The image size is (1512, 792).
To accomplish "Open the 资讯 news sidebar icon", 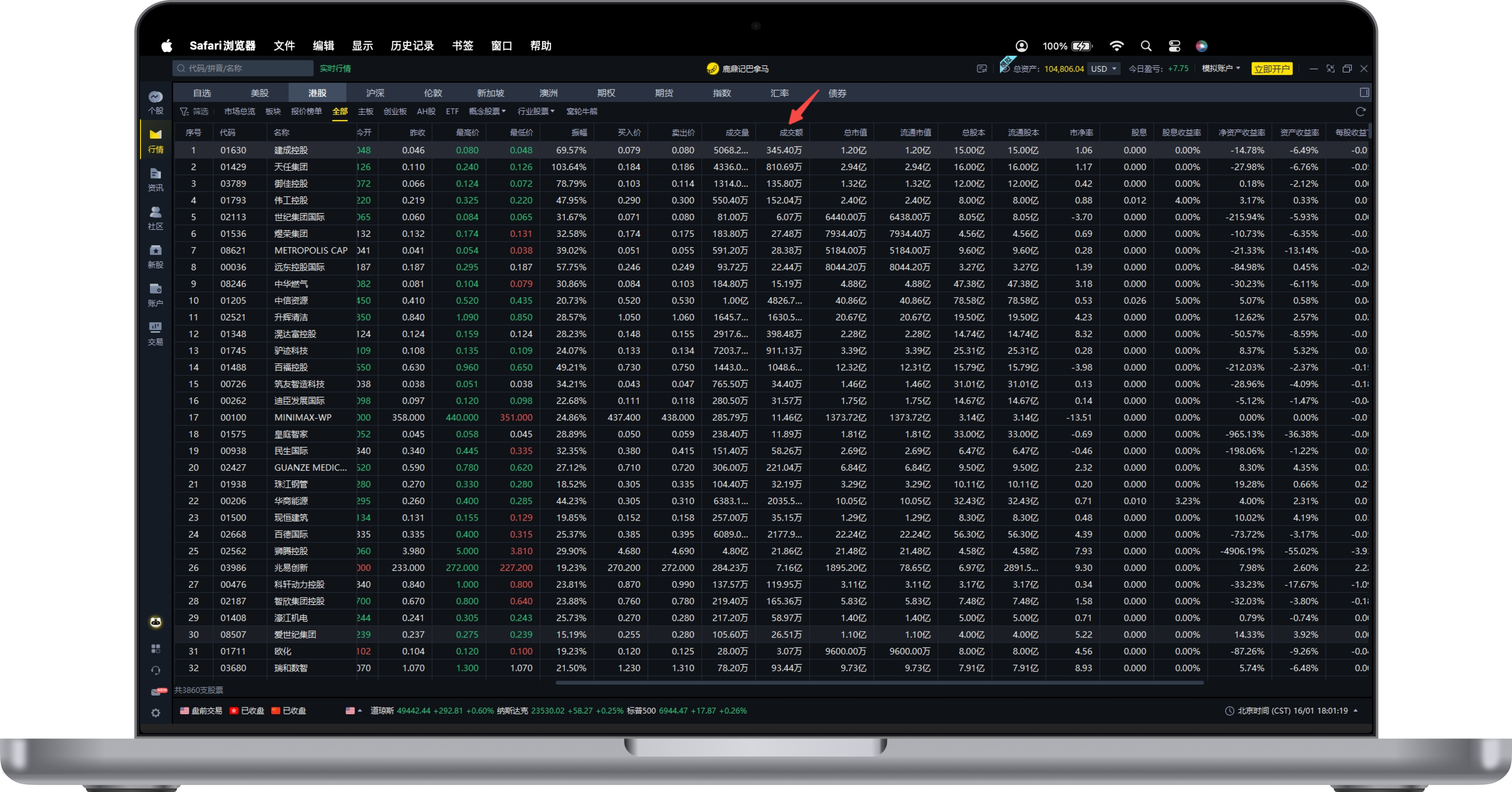I will [155, 179].
